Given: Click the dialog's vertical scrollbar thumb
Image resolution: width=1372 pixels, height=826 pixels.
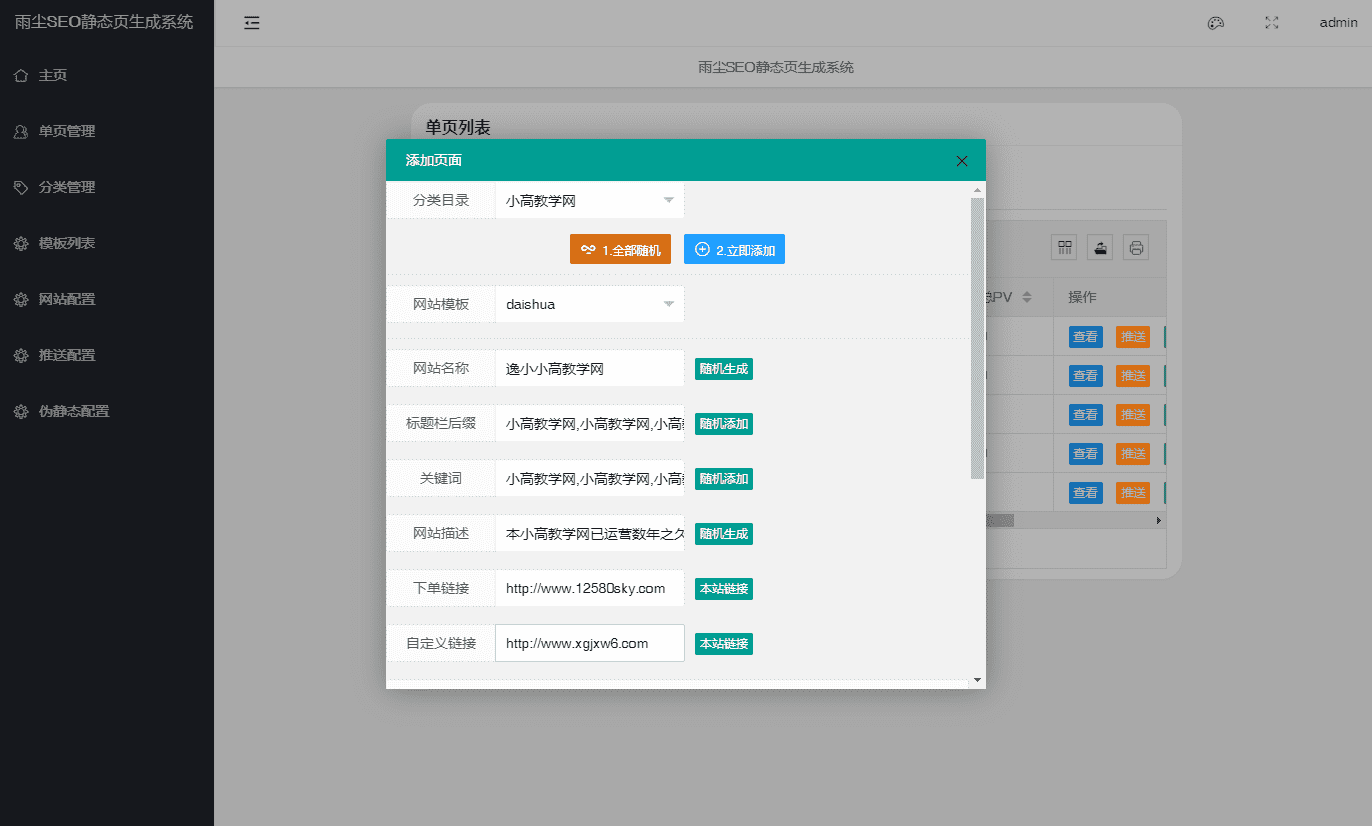Looking at the screenshot, I should tap(977, 338).
